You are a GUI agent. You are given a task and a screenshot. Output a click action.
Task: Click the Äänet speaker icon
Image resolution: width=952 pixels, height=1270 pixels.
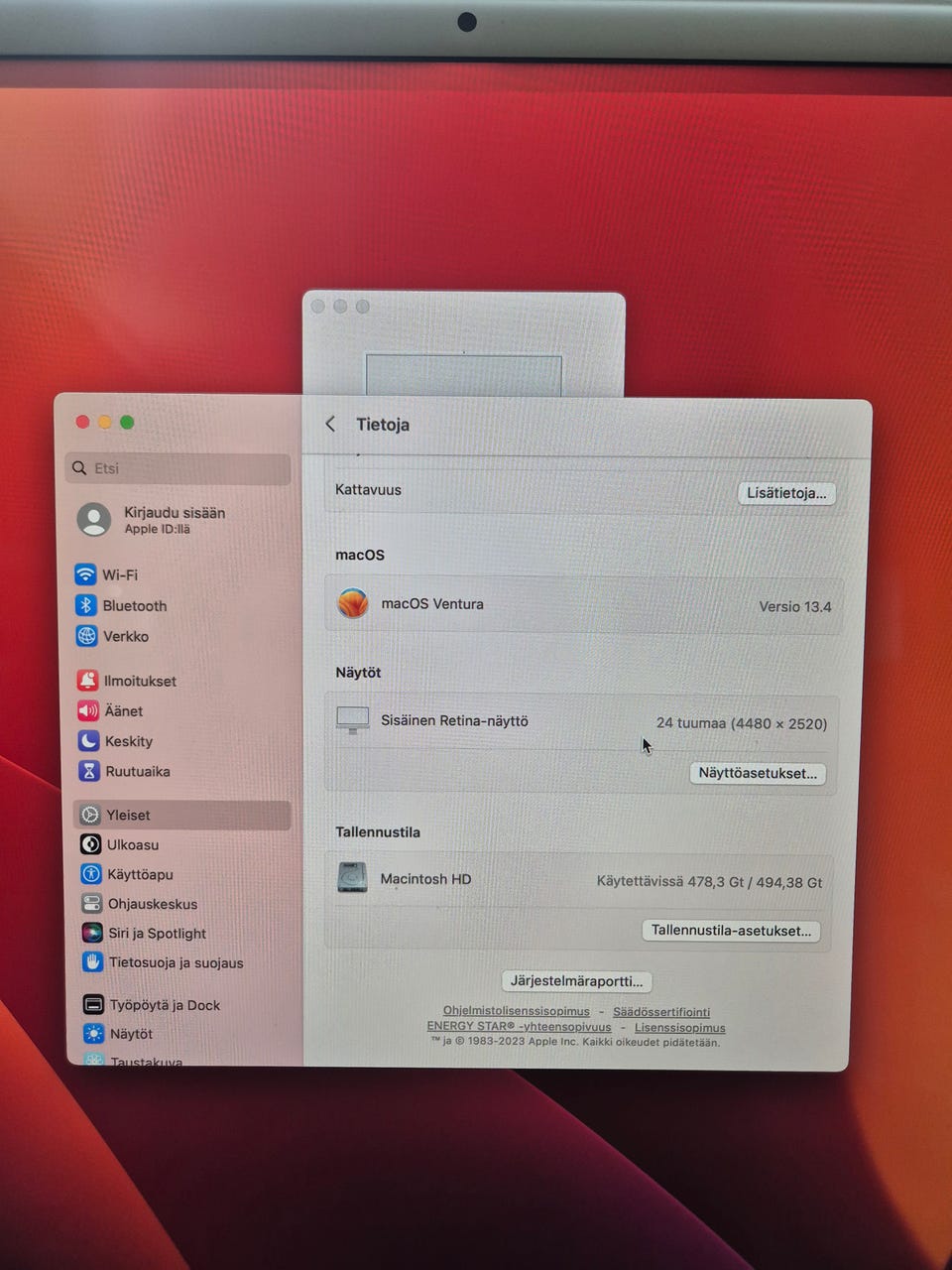tap(88, 710)
